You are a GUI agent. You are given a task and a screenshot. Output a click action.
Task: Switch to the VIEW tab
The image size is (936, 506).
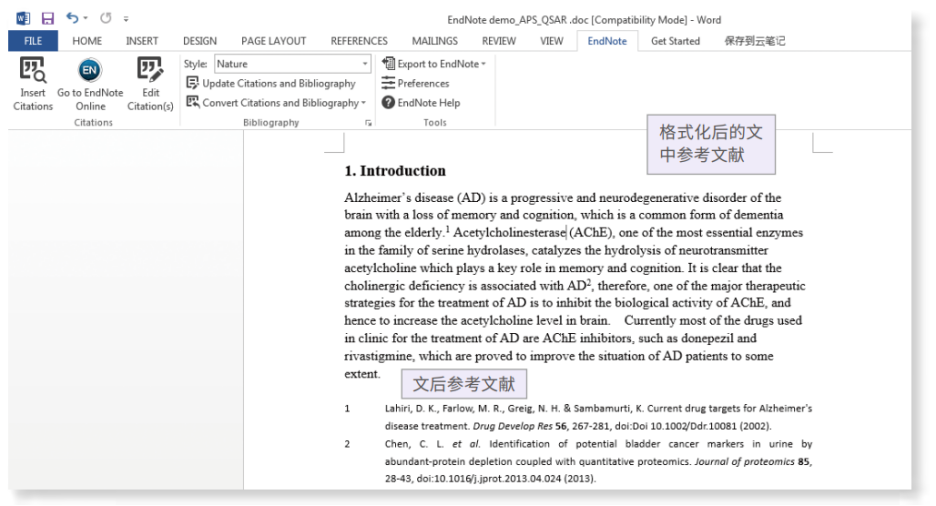[552, 41]
